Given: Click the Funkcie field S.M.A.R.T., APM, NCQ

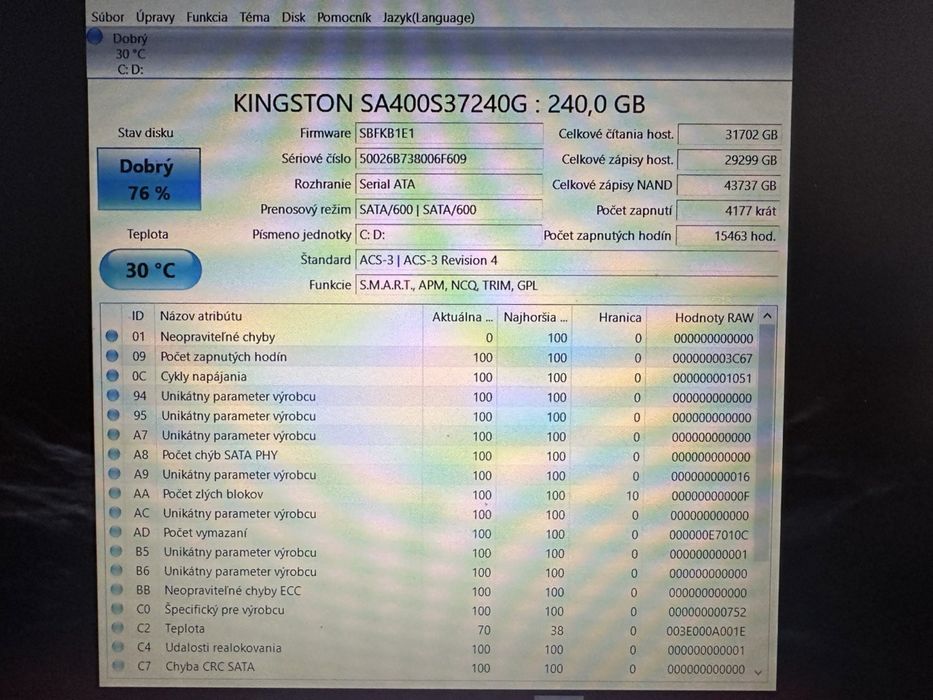Looking at the screenshot, I should tap(566, 285).
